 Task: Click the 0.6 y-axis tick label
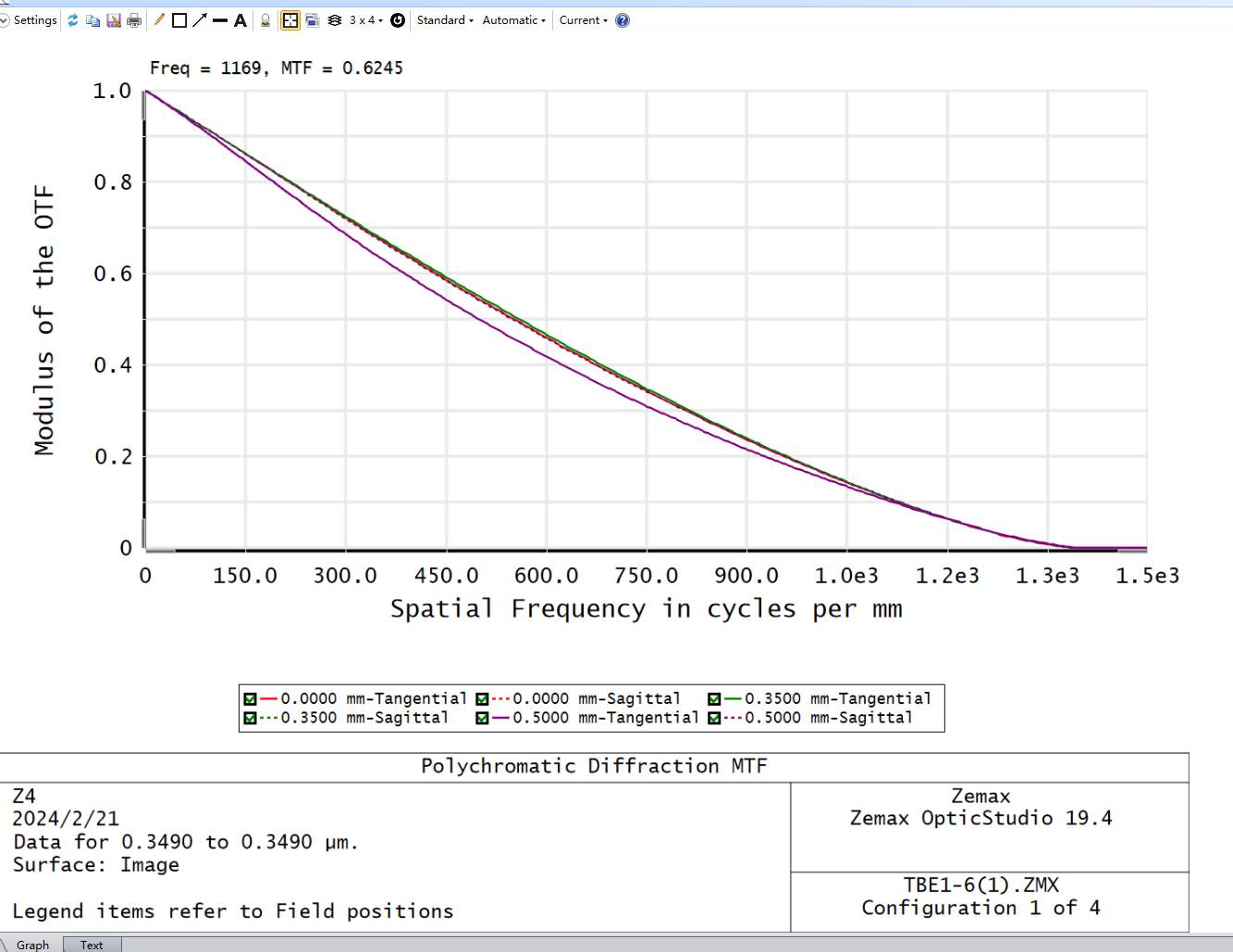coord(113,274)
